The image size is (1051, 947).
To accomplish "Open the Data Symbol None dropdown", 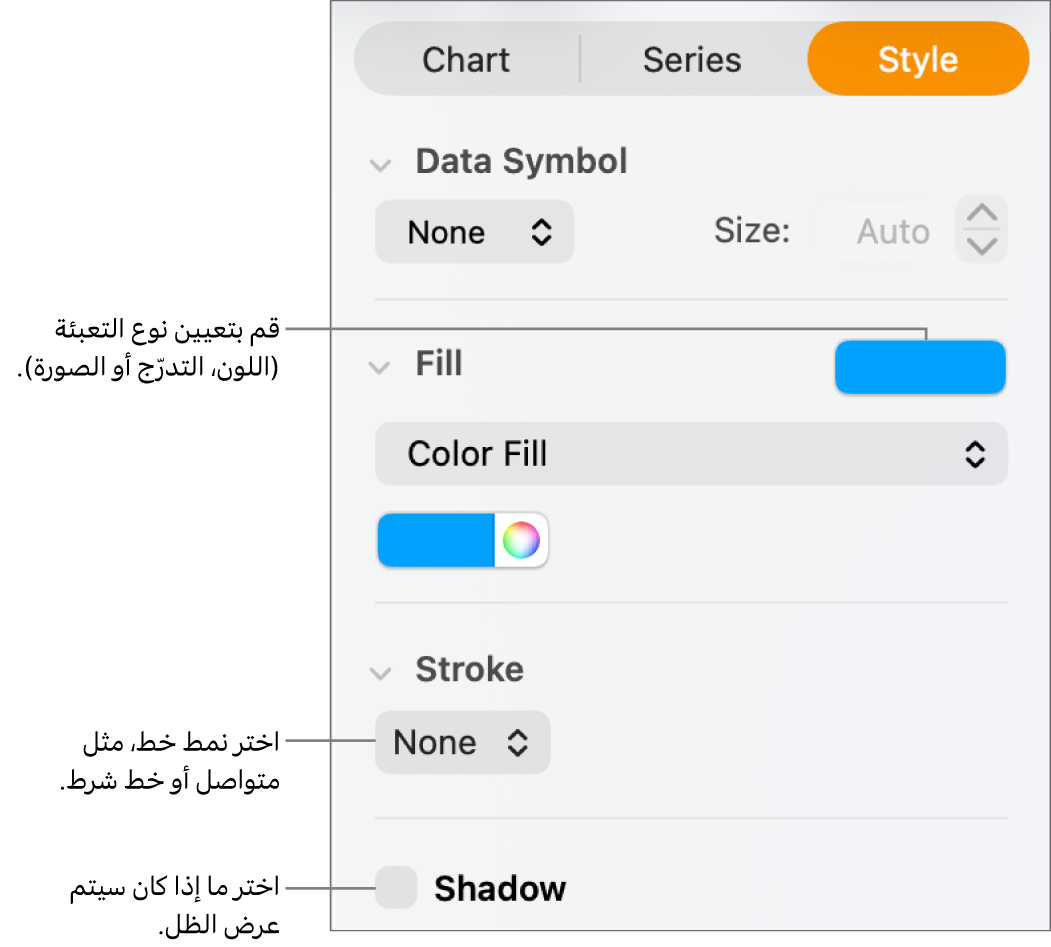I will 474,232.
